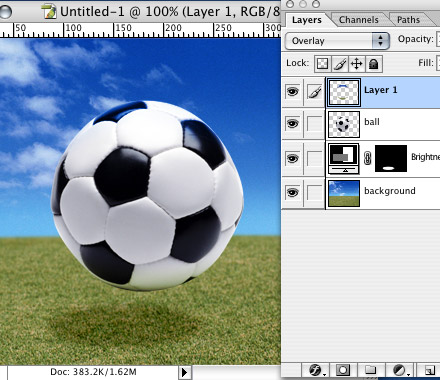Click link box beside background layer
This screenshot has height=380, width=440.
pyautogui.click(x=315, y=193)
